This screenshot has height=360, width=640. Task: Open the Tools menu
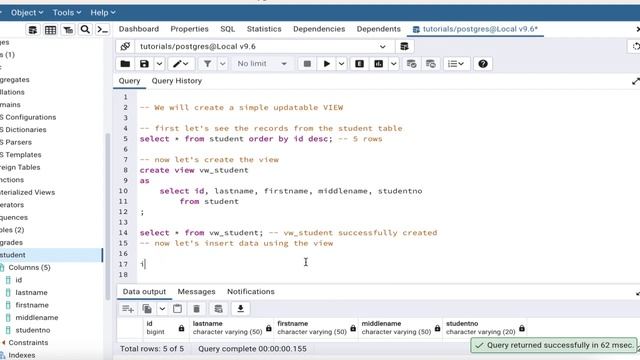click(67, 13)
